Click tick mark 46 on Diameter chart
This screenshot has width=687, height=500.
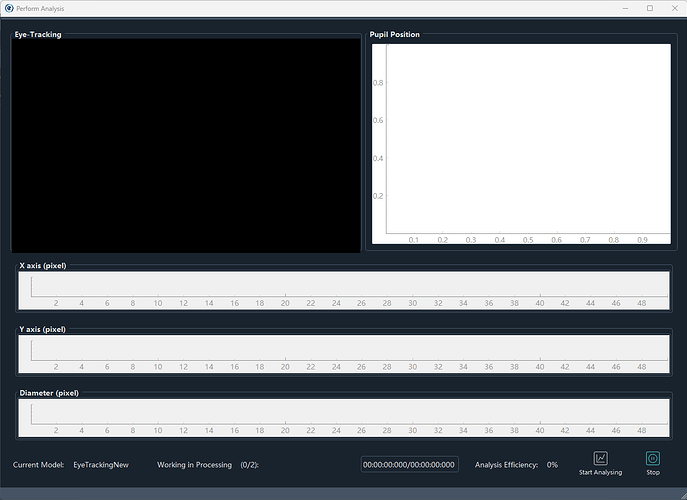[616, 430]
